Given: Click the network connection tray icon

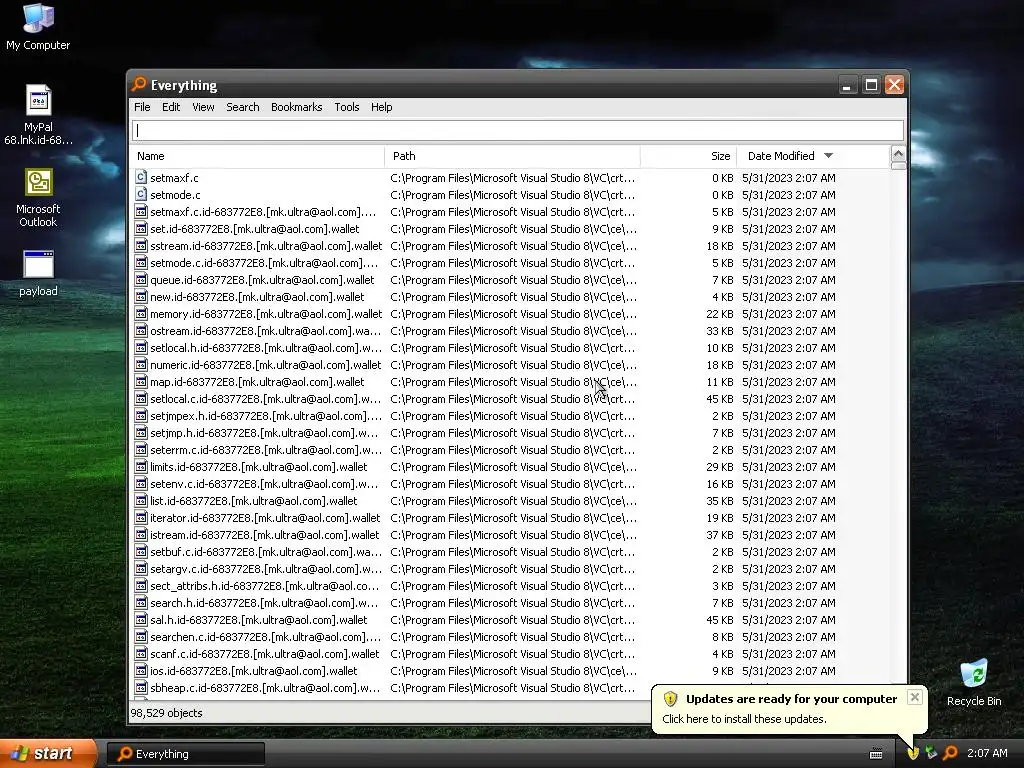Looking at the screenshot, I should coord(931,754).
